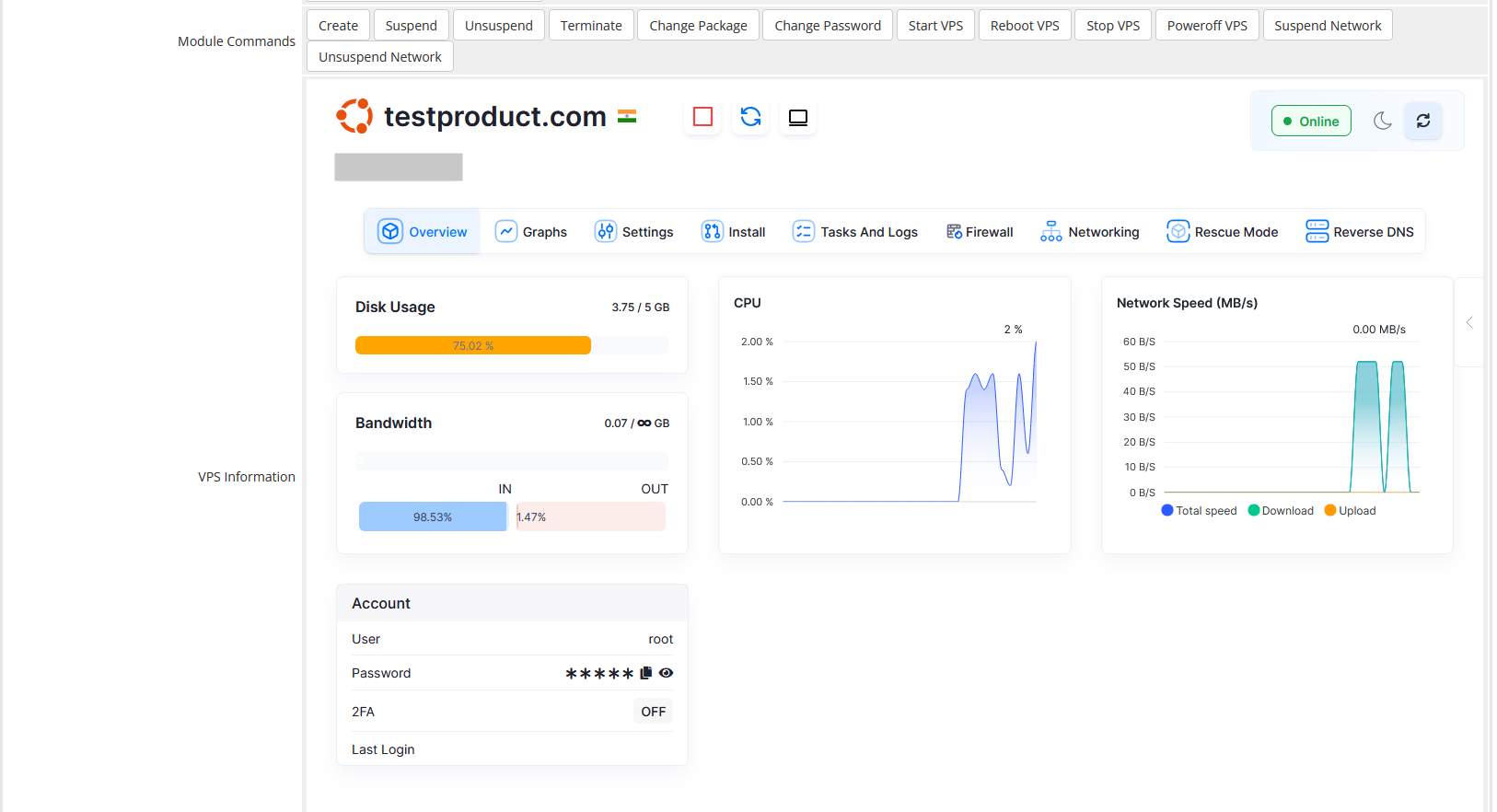Toggle dark mode with moon icon

1382,121
